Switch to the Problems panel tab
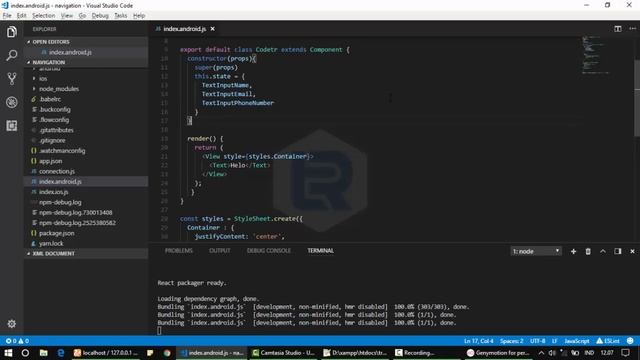Viewport: 640px width, 360px height. point(179,251)
